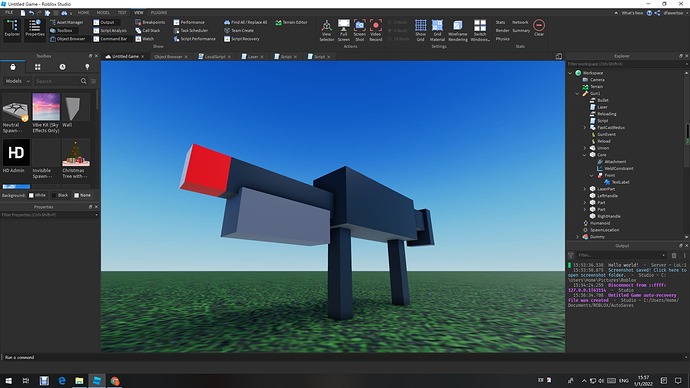Open Toolbox inventory tab icon
The width and height of the screenshot is (690, 388).
coord(37,67)
